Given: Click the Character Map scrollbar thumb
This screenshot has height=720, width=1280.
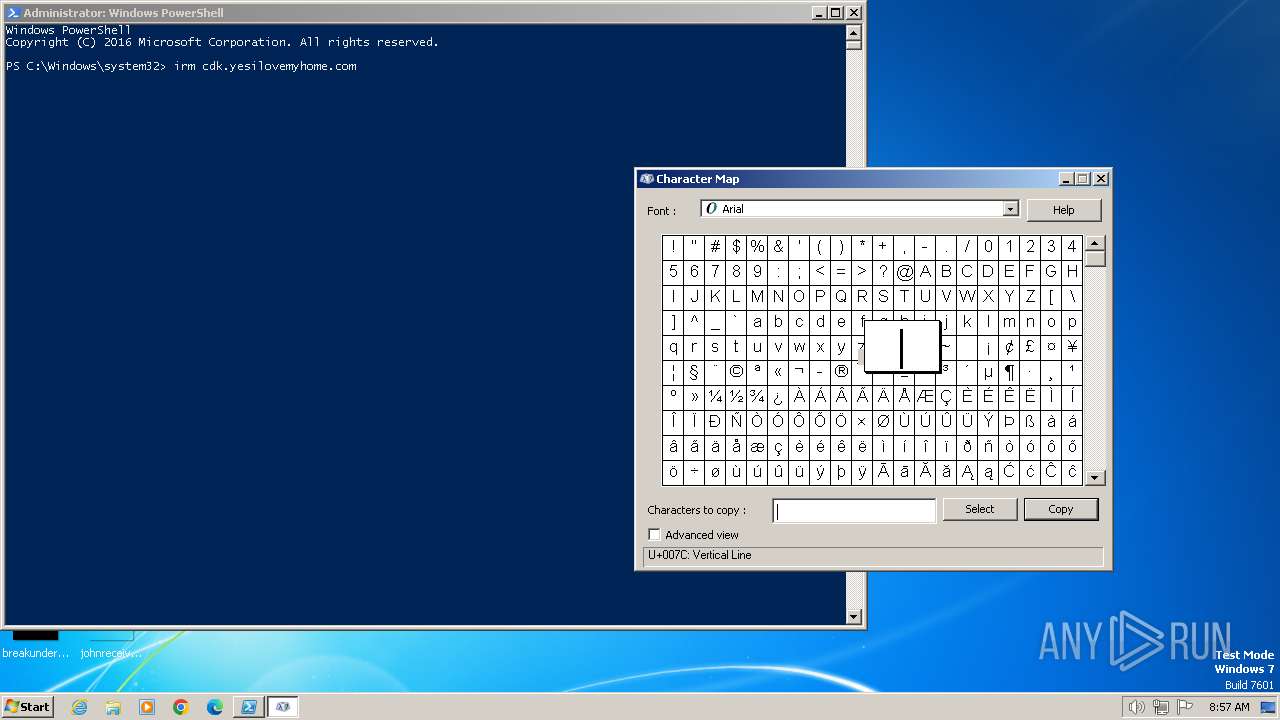Looking at the screenshot, I should 1095,259.
